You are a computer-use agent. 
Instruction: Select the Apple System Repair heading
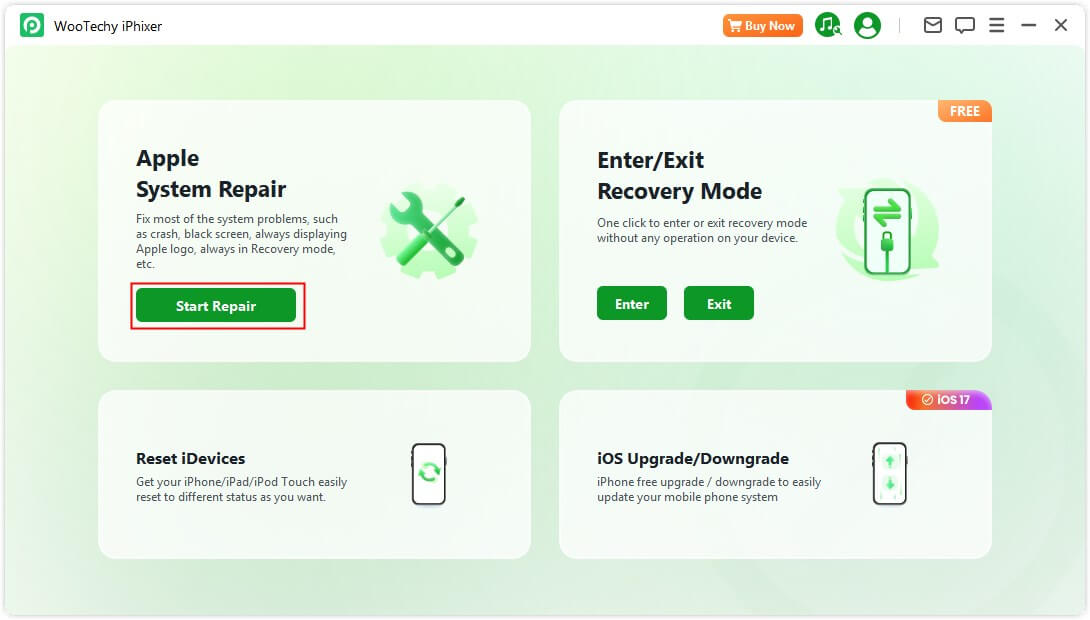pyautogui.click(x=211, y=174)
